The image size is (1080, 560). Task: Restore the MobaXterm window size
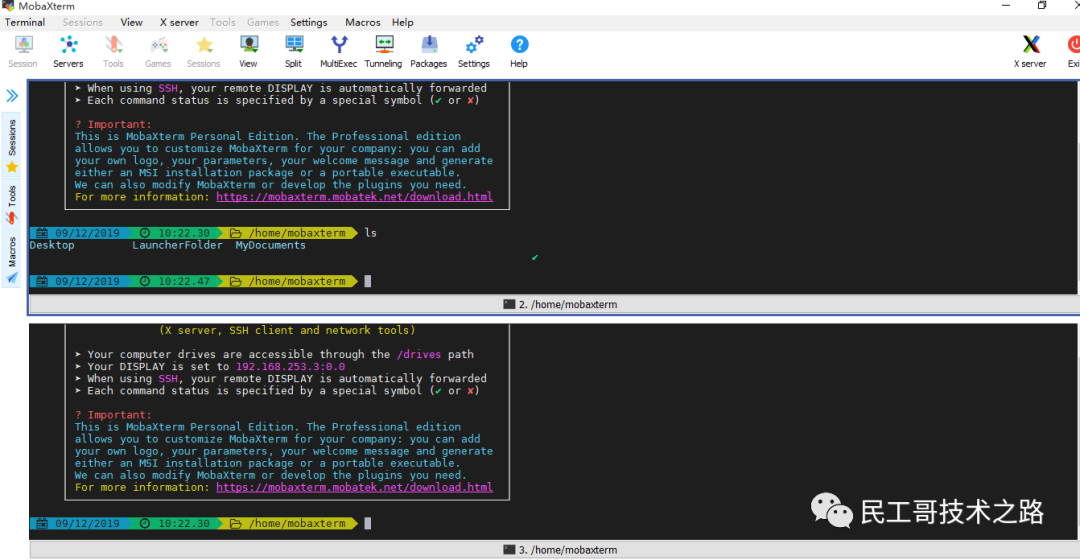click(x=1042, y=6)
